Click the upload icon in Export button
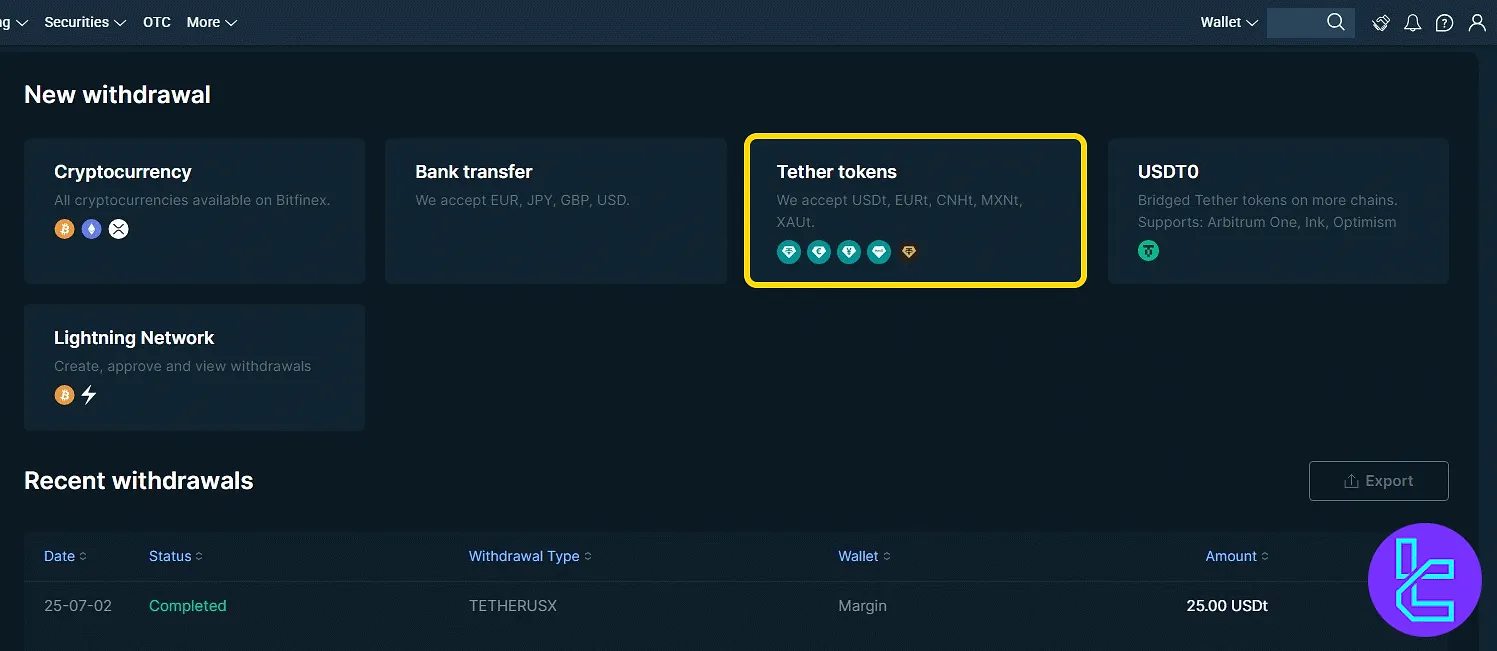1497x651 pixels. [1351, 481]
